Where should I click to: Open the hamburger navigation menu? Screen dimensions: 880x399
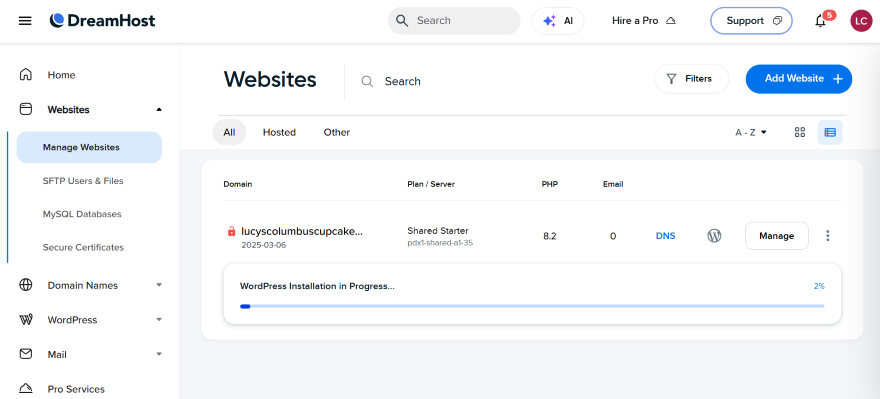(25, 21)
